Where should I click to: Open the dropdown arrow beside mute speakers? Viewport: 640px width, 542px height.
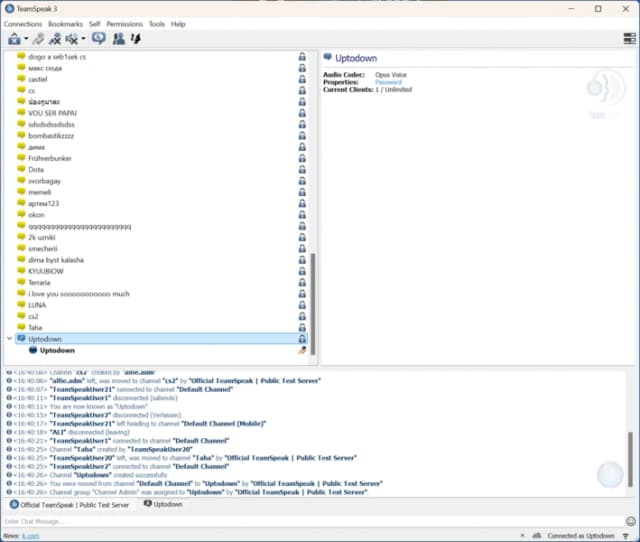[83, 39]
